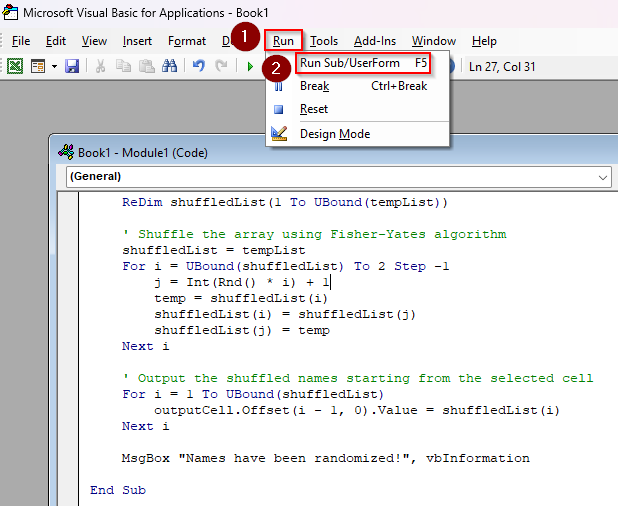Click the code window left margin indicator bar
This screenshot has height=506, width=618.
(x=67, y=349)
